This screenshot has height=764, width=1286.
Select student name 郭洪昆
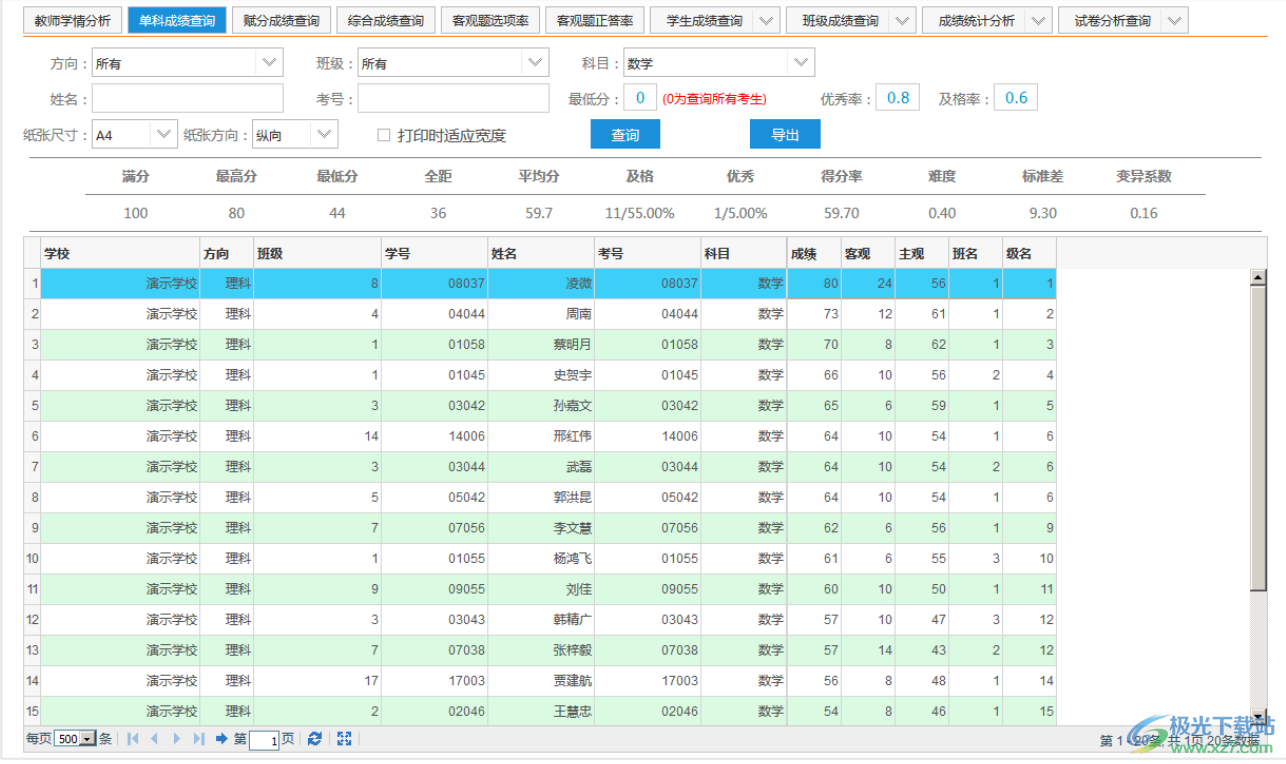coord(573,497)
